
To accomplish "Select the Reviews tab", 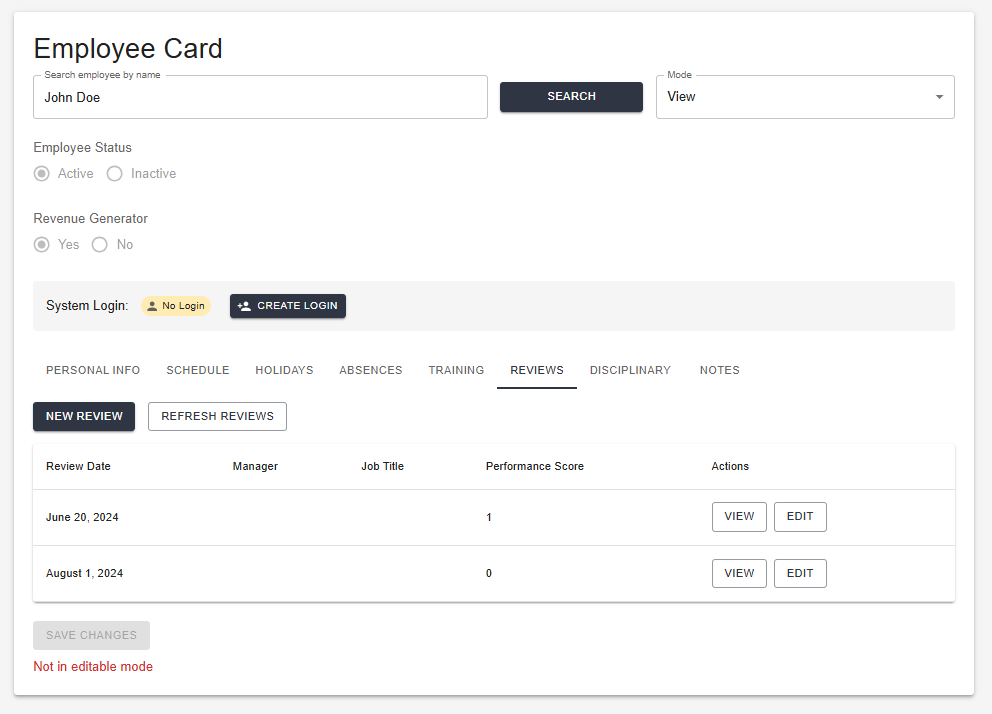I will [537, 371].
